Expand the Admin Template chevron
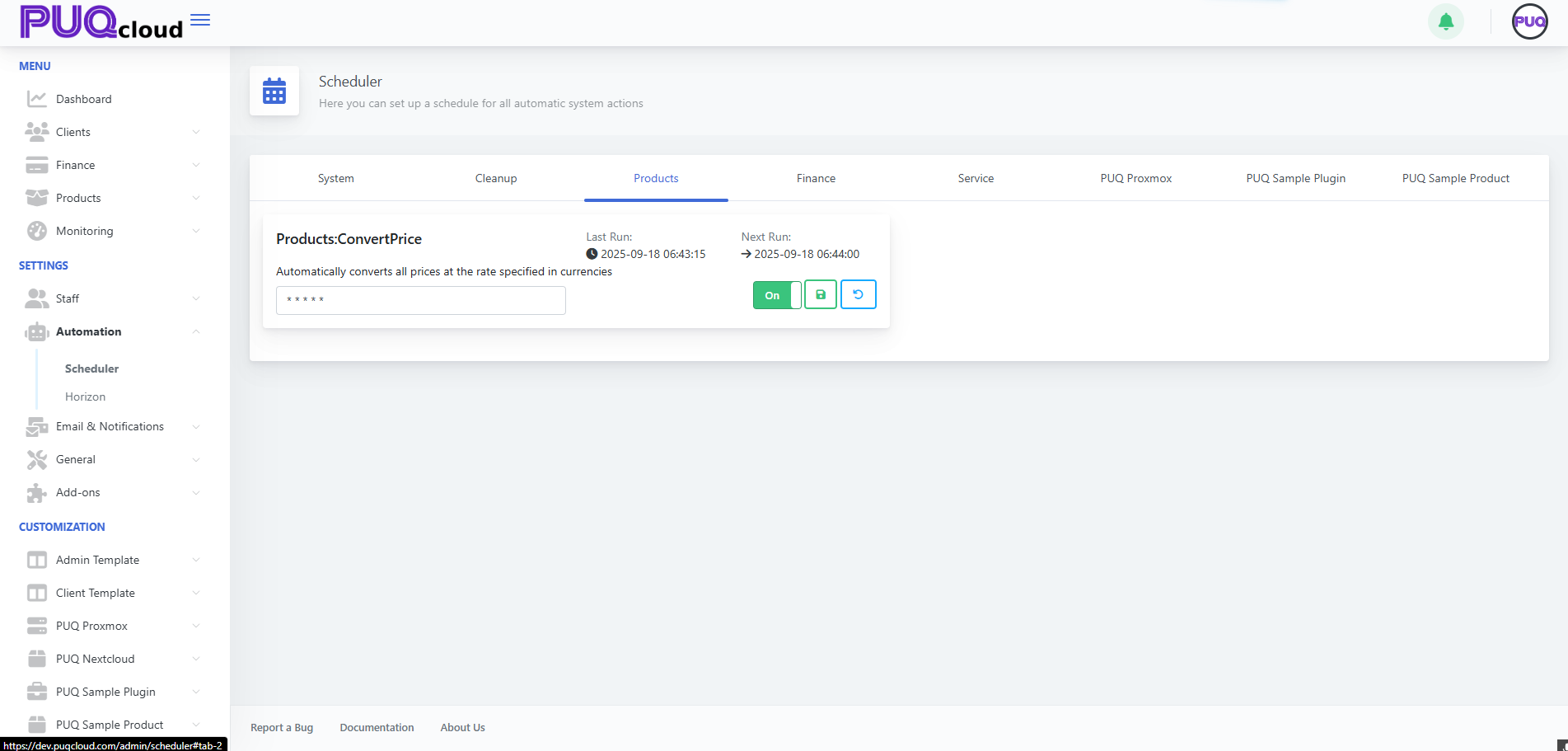The height and width of the screenshot is (751, 1568). coord(196,560)
